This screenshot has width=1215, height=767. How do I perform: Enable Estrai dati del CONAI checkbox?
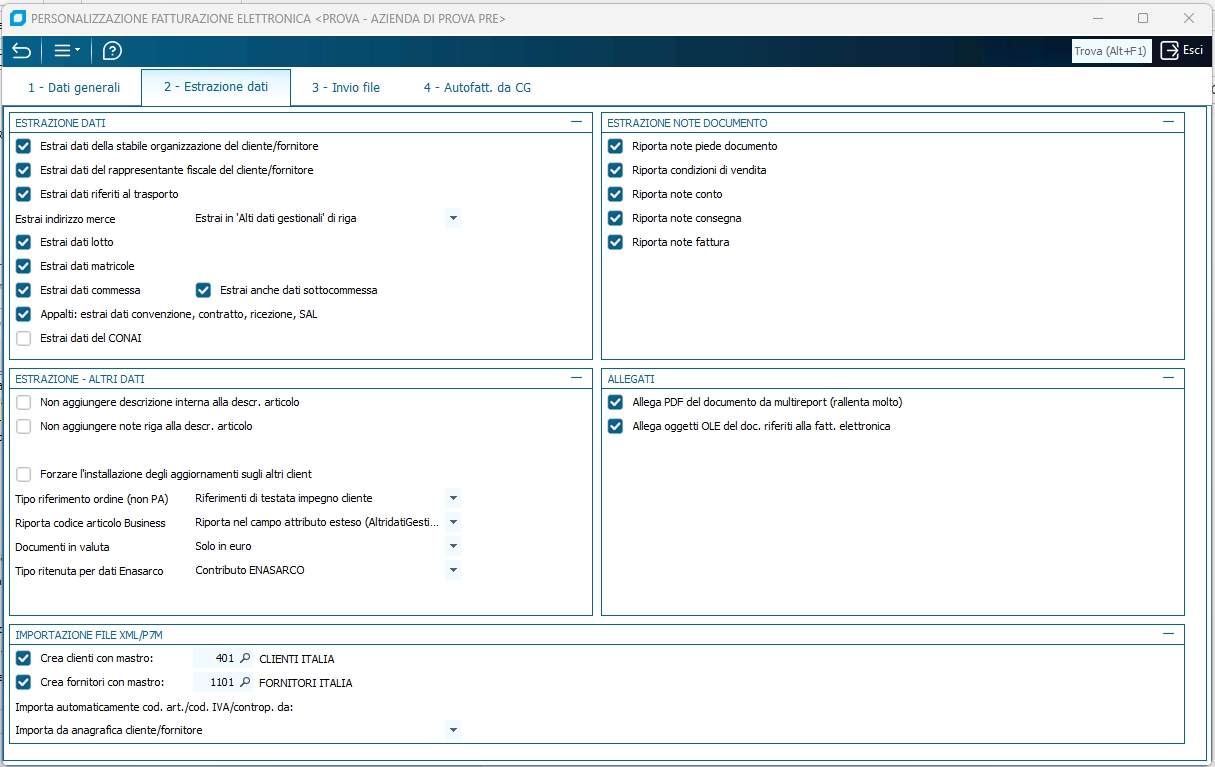coord(24,338)
